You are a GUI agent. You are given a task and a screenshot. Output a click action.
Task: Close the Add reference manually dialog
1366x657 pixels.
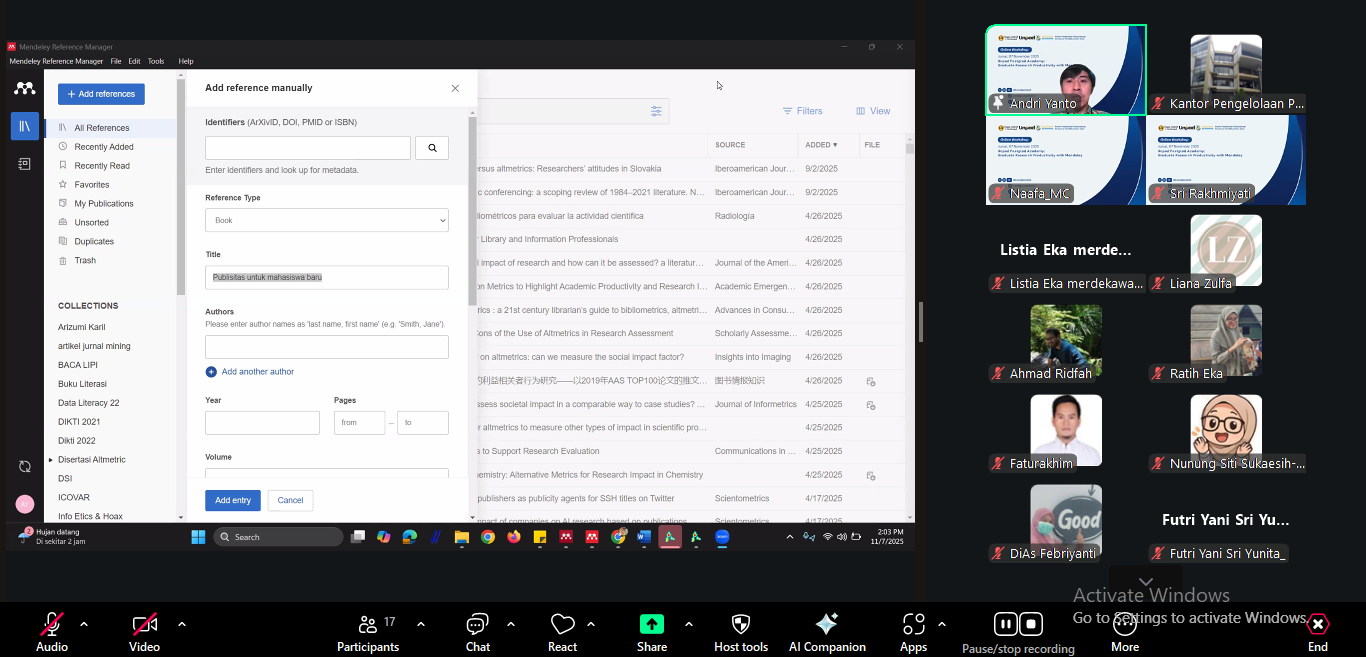coord(455,88)
